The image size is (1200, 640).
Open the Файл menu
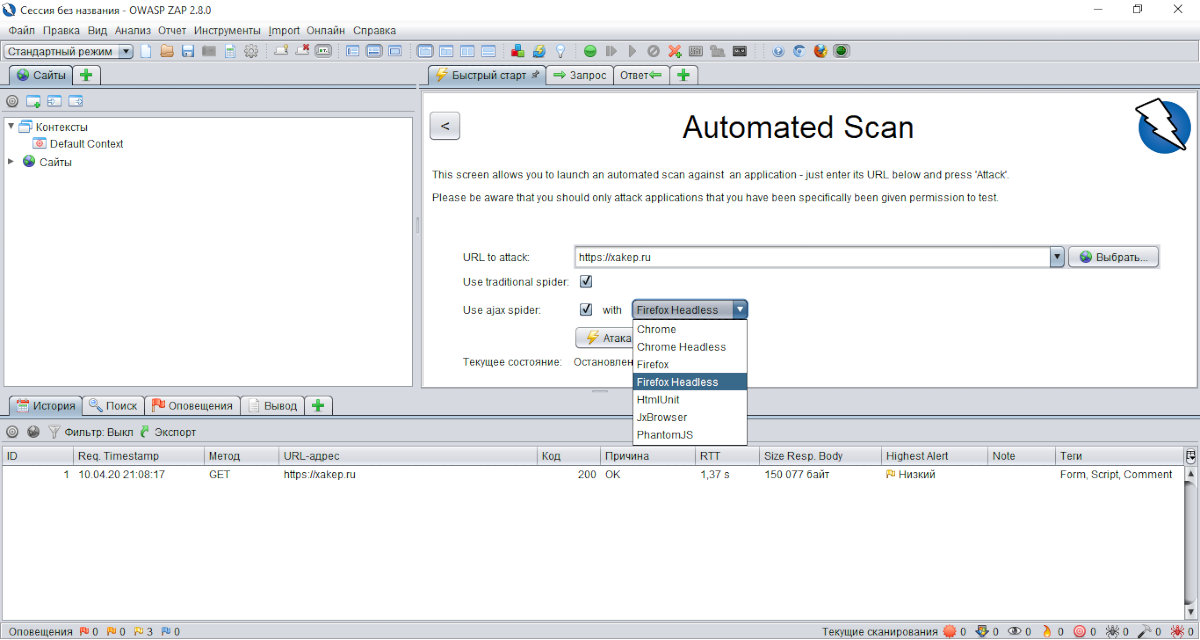(21, 30)
